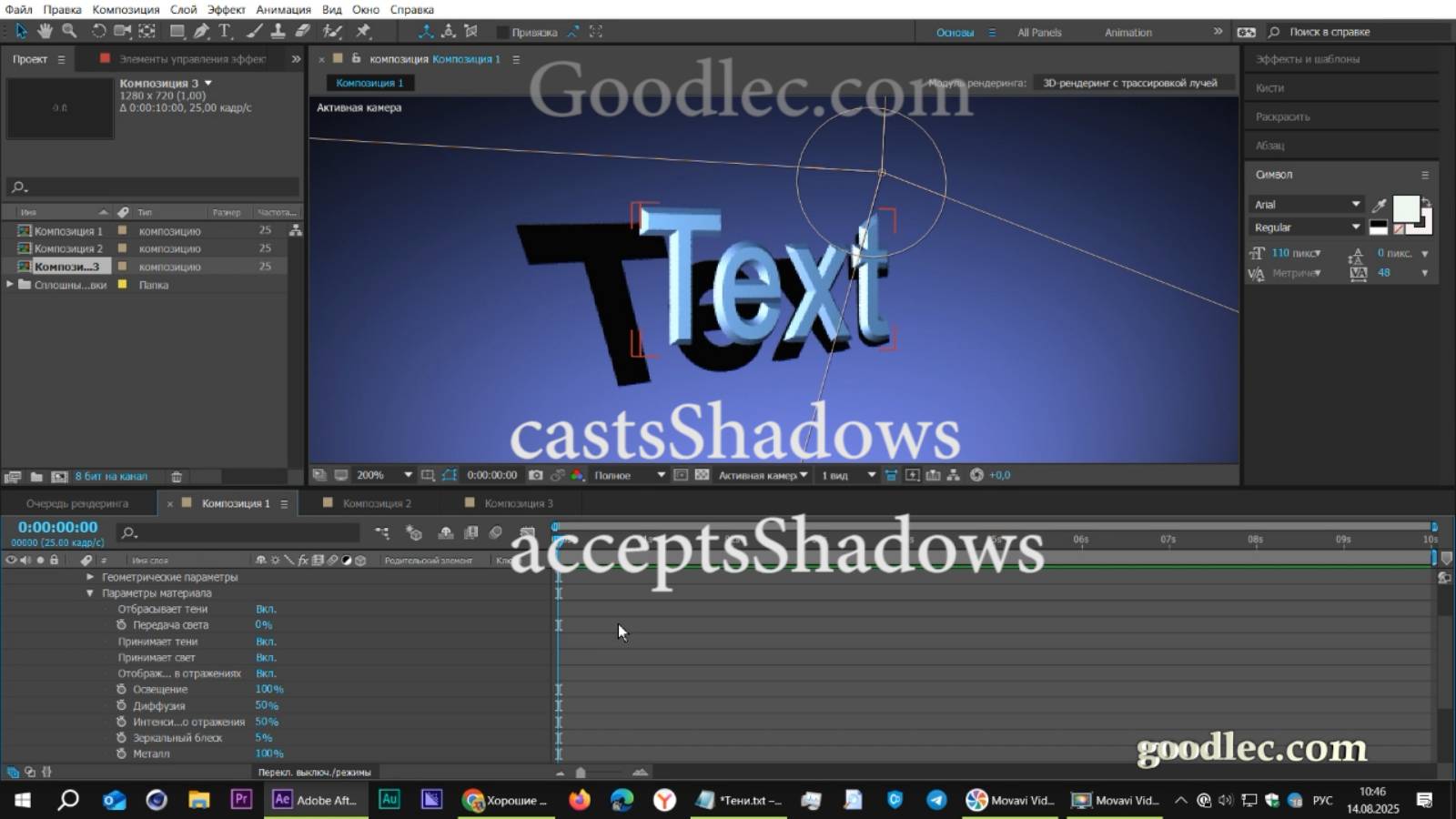Open the 'Активная камера' view dropdown
This screenshot has width=1456, height=819.
(x=763, y=474)
